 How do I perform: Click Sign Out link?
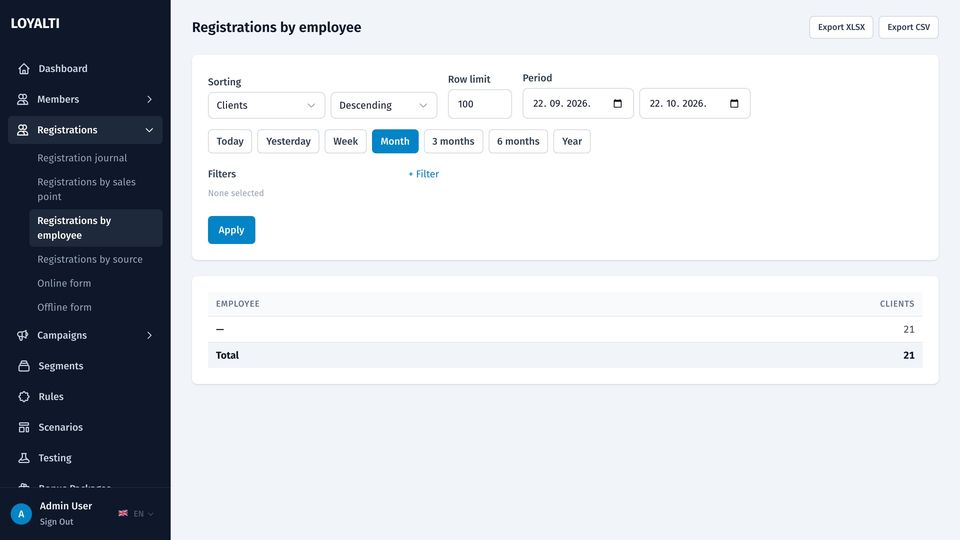[56, 522]
